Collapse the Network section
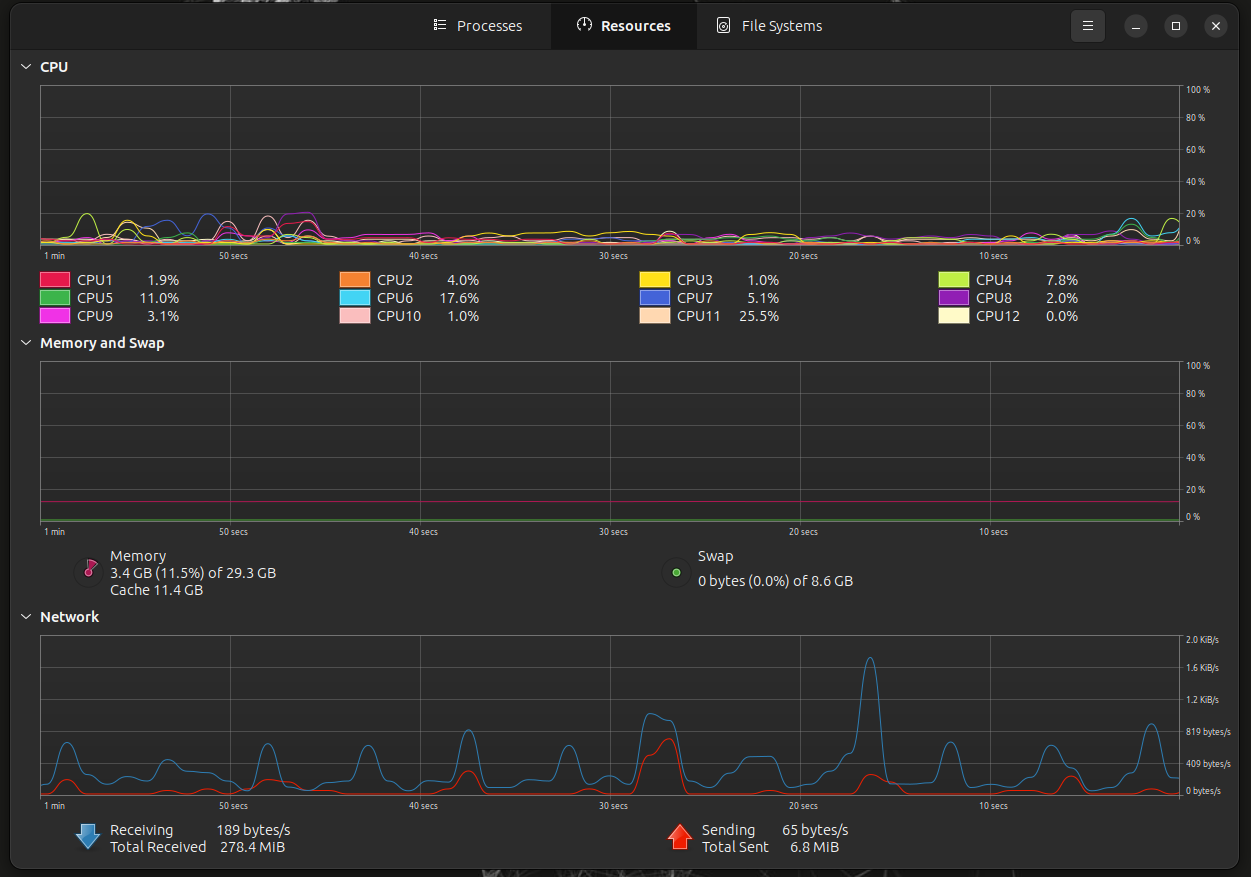Image resolution: width=1251 pixels, height=877 pixels. coord(26,617)
